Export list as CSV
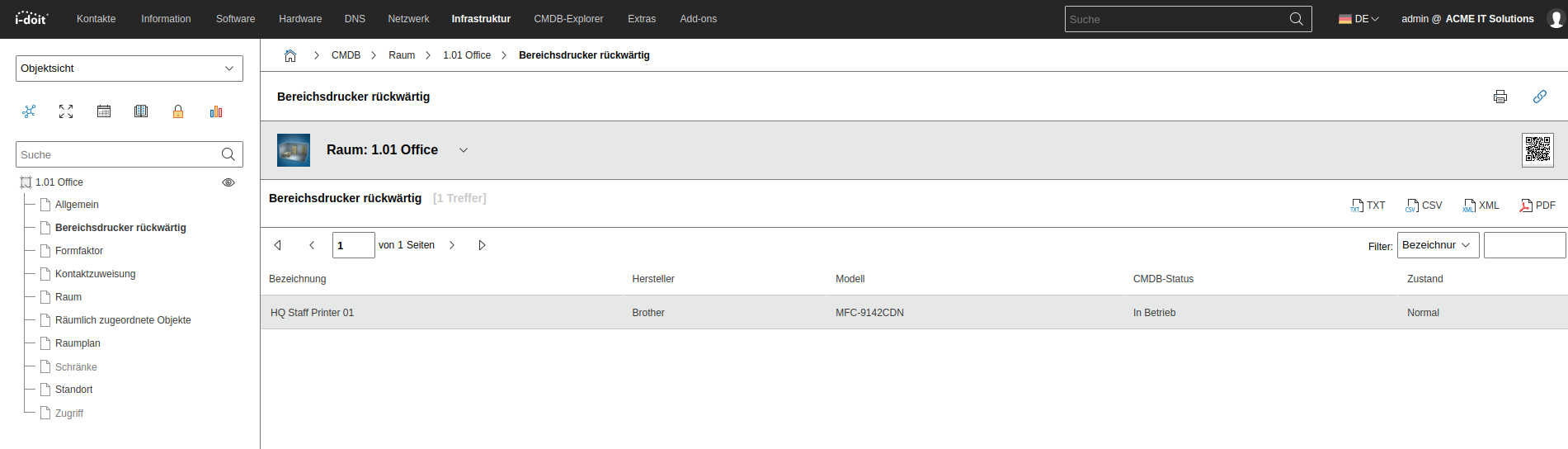Screen dimensions: 1568x449 point(1424,206)
